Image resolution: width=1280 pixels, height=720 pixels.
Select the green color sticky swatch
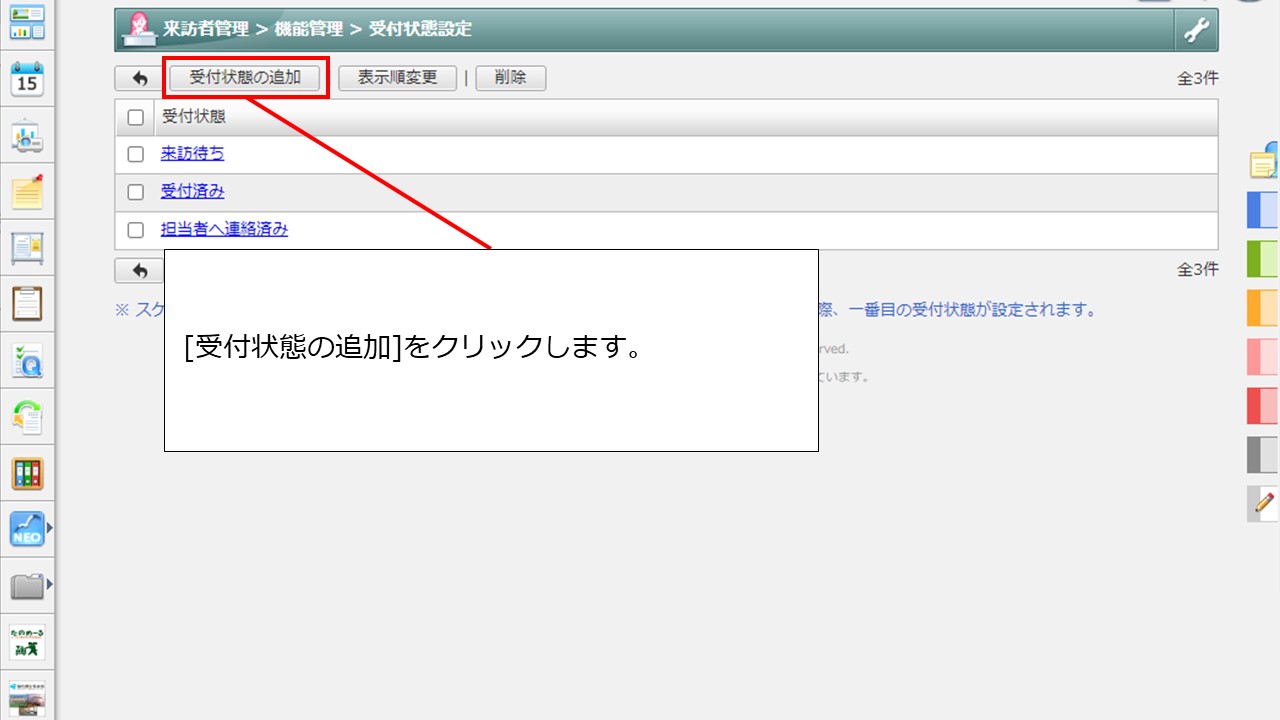click(1263, 258)
